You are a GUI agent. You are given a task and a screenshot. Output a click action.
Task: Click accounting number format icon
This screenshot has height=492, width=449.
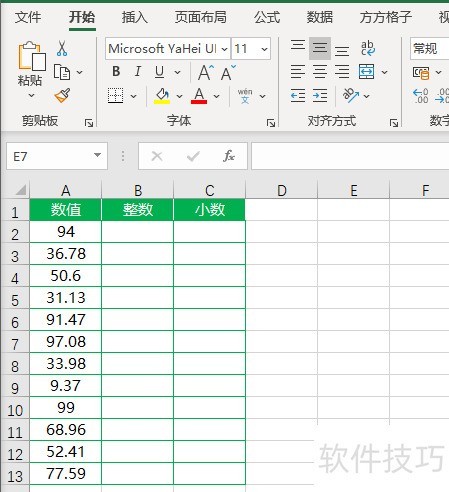[x=421, y=73]
